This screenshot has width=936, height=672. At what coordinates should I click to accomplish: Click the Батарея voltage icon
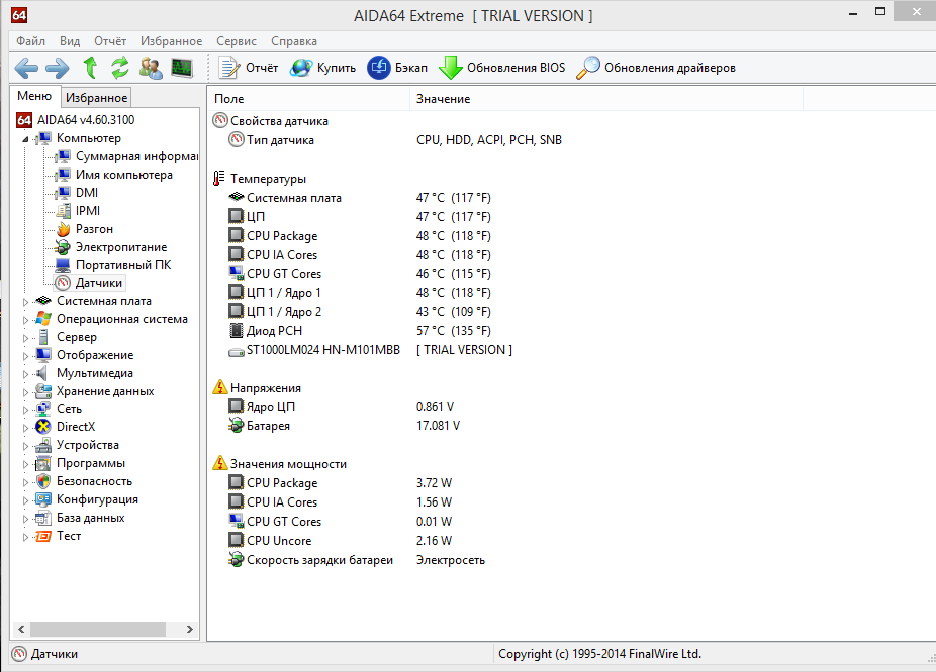236,426
